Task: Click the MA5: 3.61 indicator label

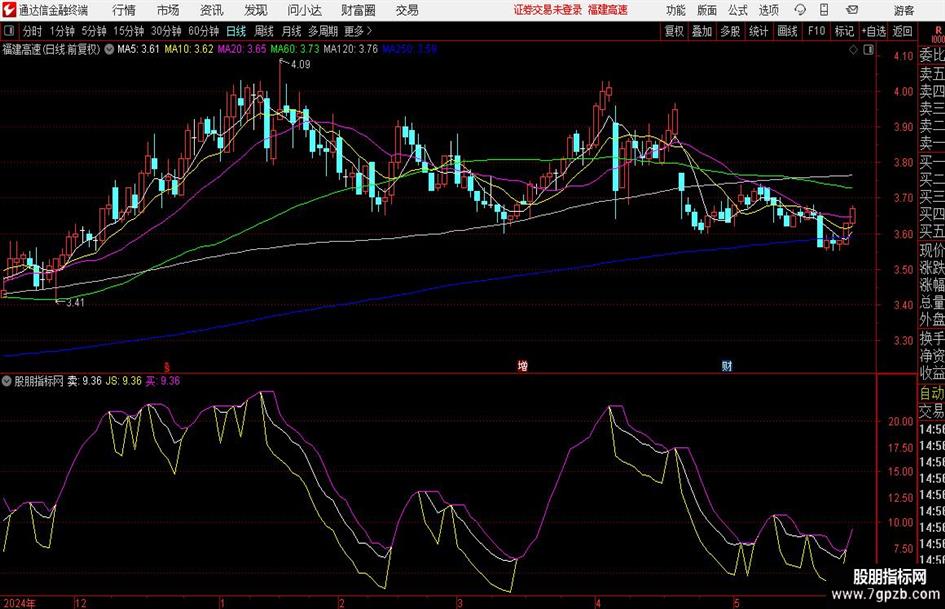Action: tap(139, 49)
